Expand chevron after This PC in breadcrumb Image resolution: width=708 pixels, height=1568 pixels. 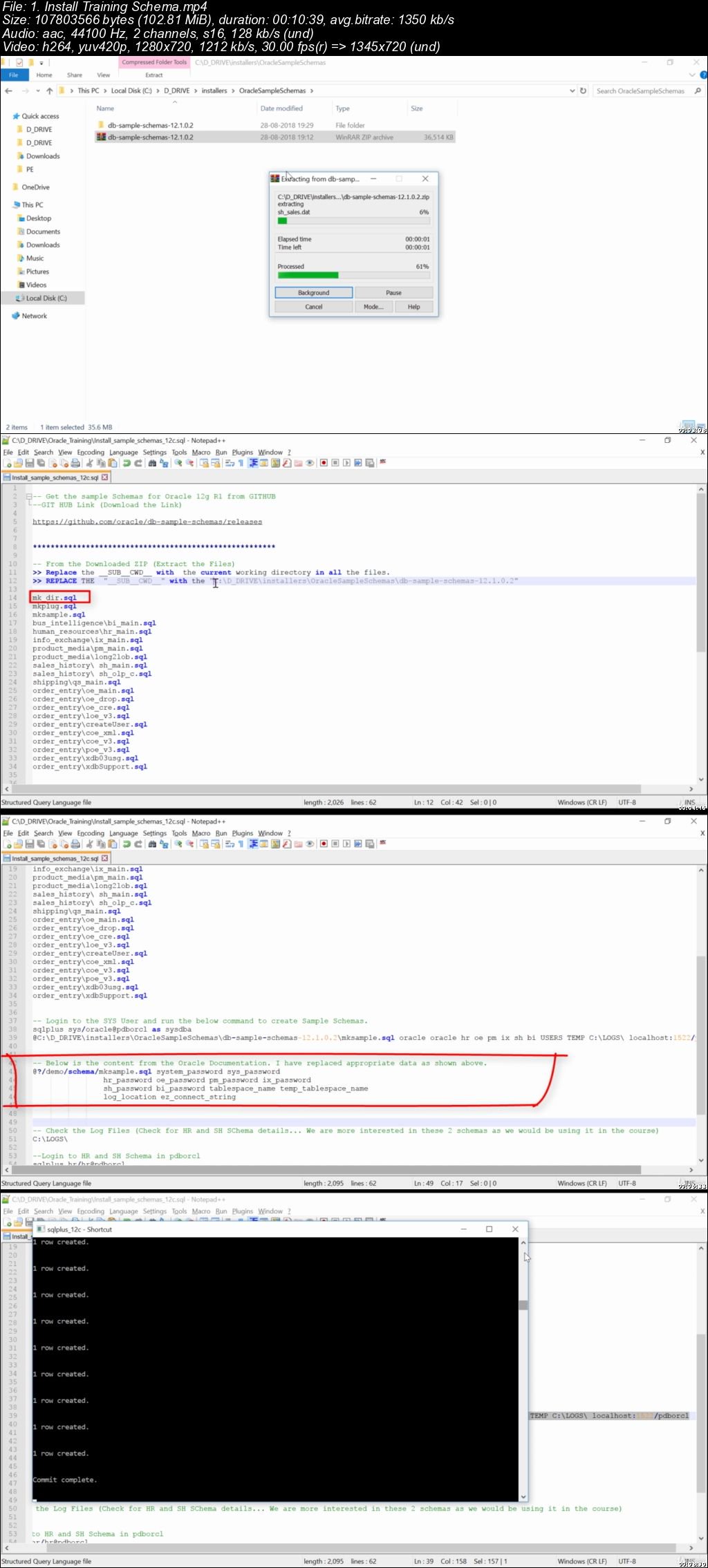pyautogui.click(x=105, y=91)
